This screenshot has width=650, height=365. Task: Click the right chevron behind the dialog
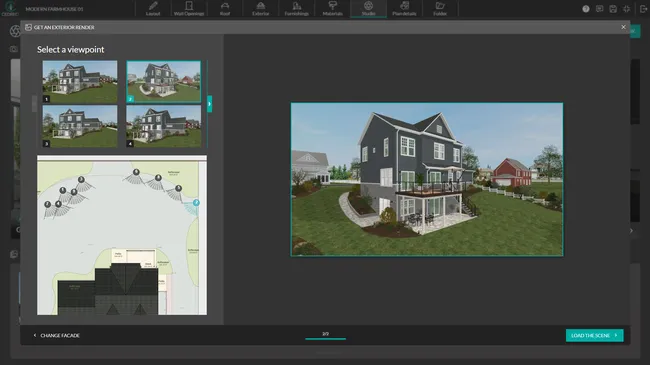pyautogui.click(x=632, y=231)
